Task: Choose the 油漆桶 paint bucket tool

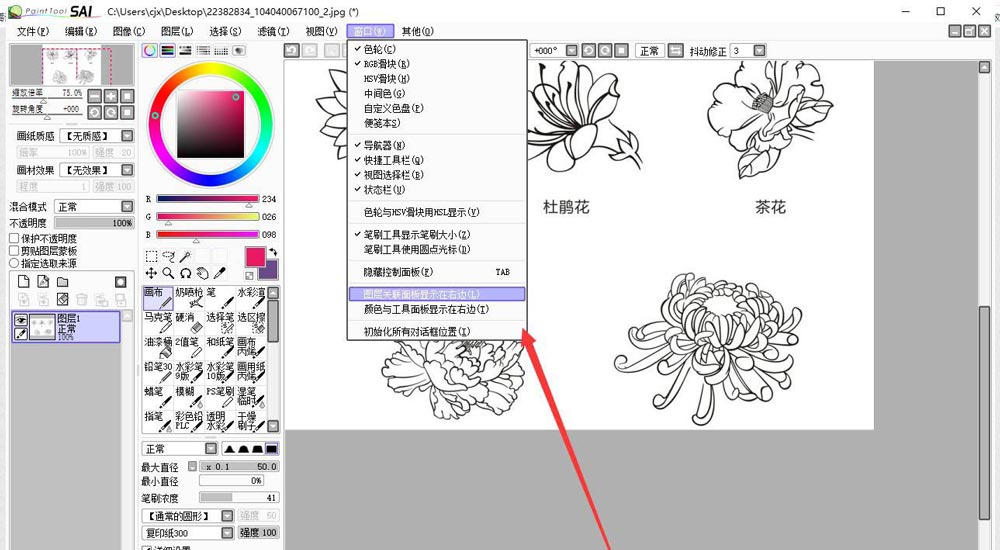Action: coord(158,347)
